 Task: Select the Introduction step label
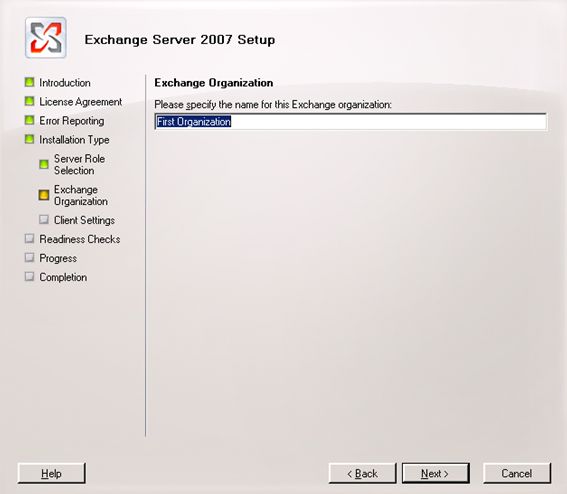tap(65, 83)
